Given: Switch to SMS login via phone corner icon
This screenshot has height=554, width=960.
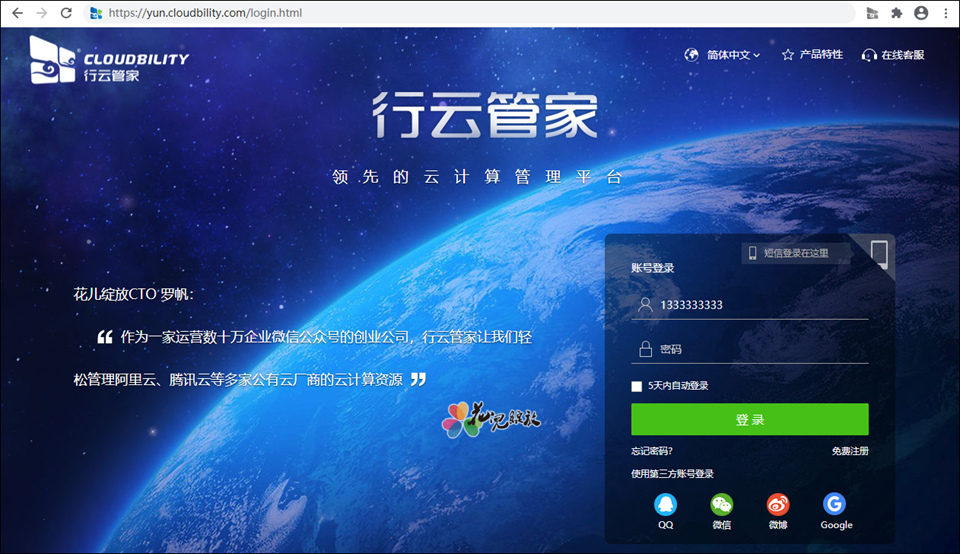Looking at the screenshot, I should [x=879, y=254].
